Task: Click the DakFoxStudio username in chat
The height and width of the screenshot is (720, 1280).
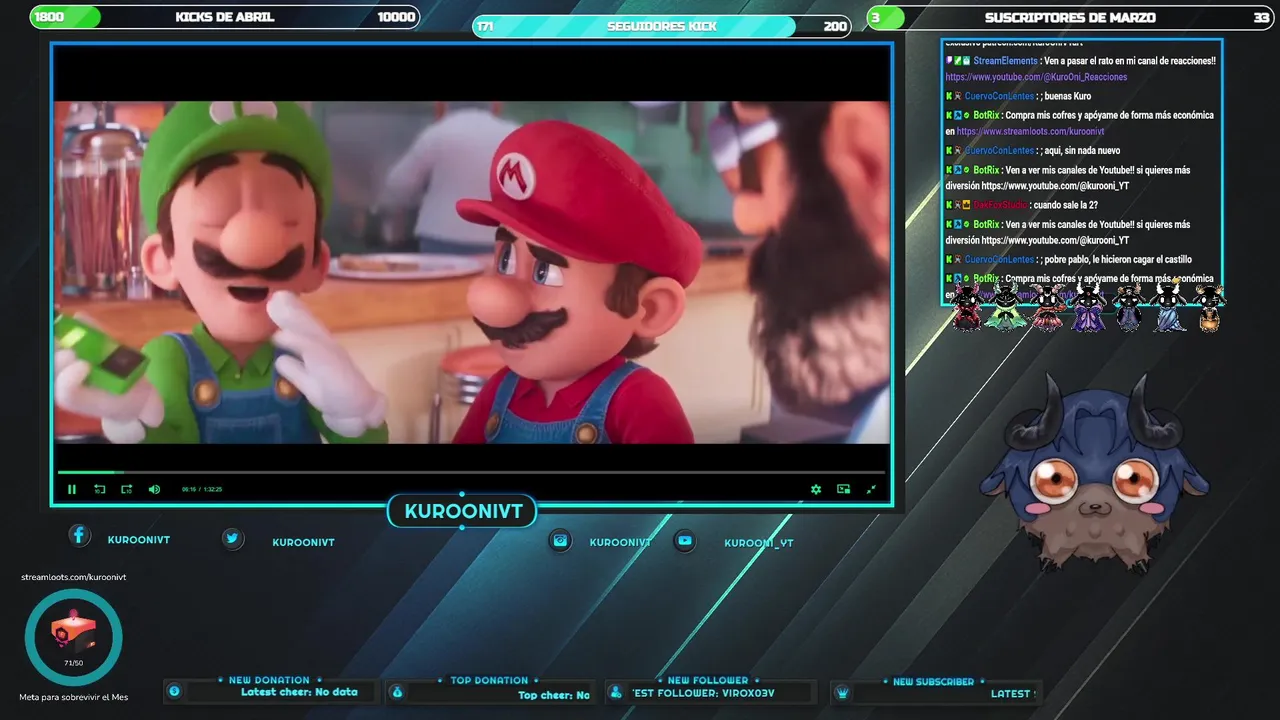Action: click(x=1000, y=205)
